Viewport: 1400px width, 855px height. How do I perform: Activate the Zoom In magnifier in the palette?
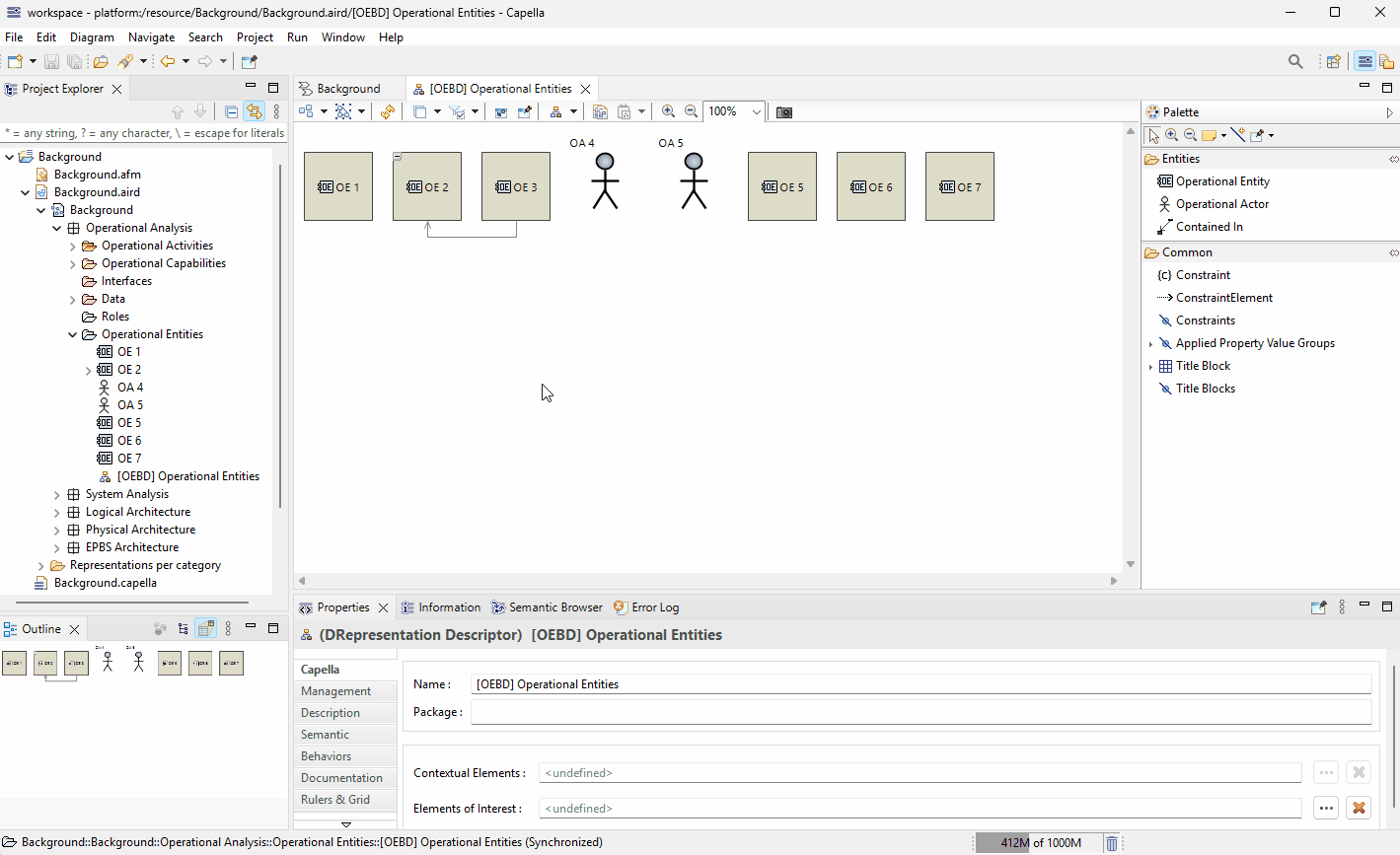(1171, 135)
